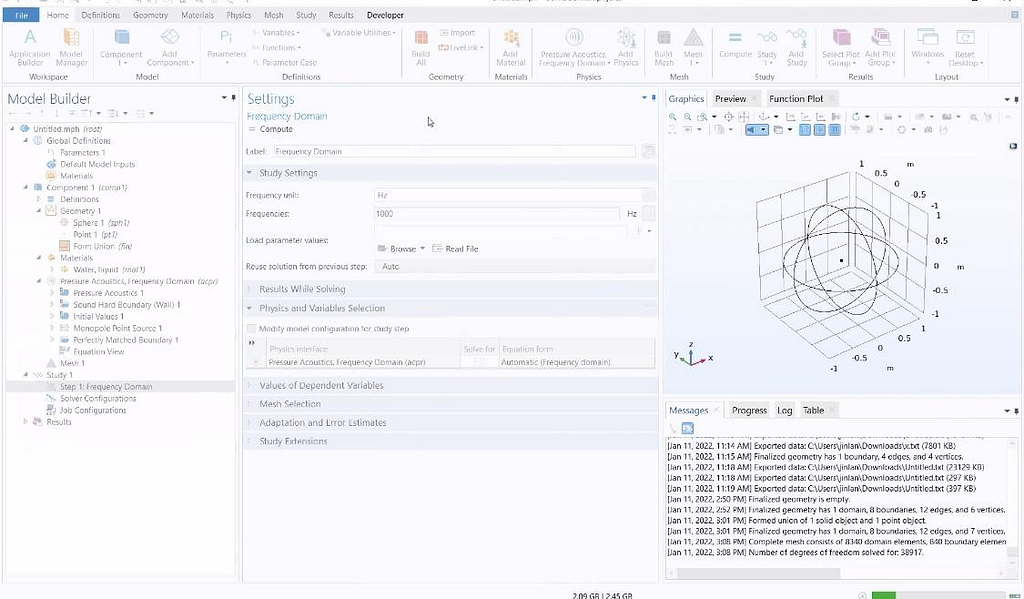Click the Read File button

[455, 249]
